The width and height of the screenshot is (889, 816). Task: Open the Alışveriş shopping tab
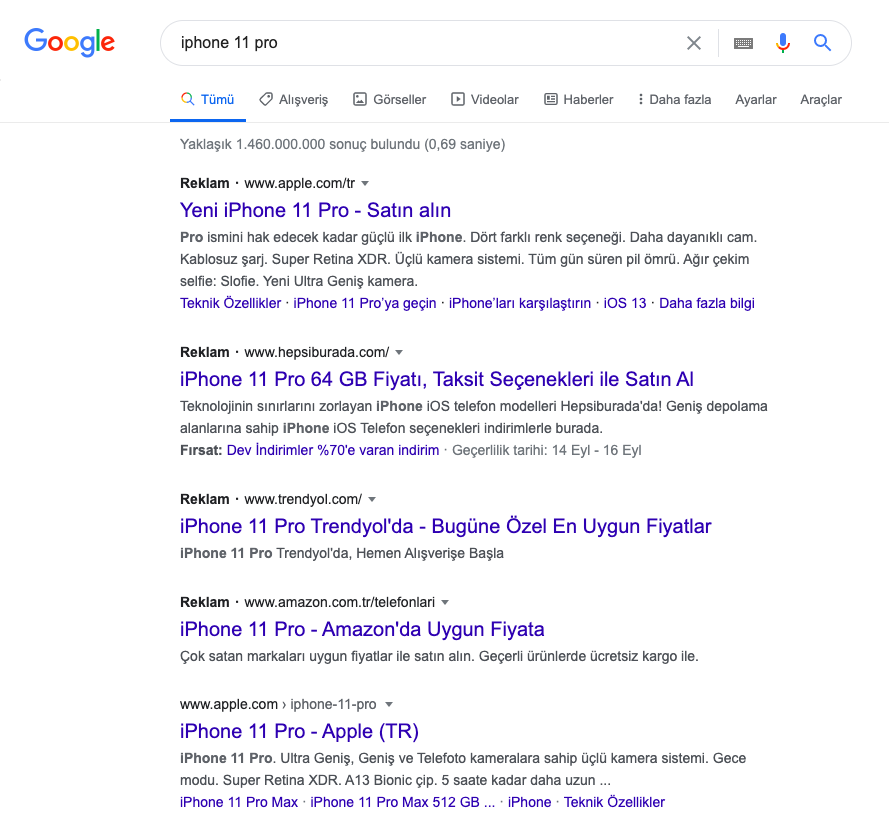tap(293, 99)
